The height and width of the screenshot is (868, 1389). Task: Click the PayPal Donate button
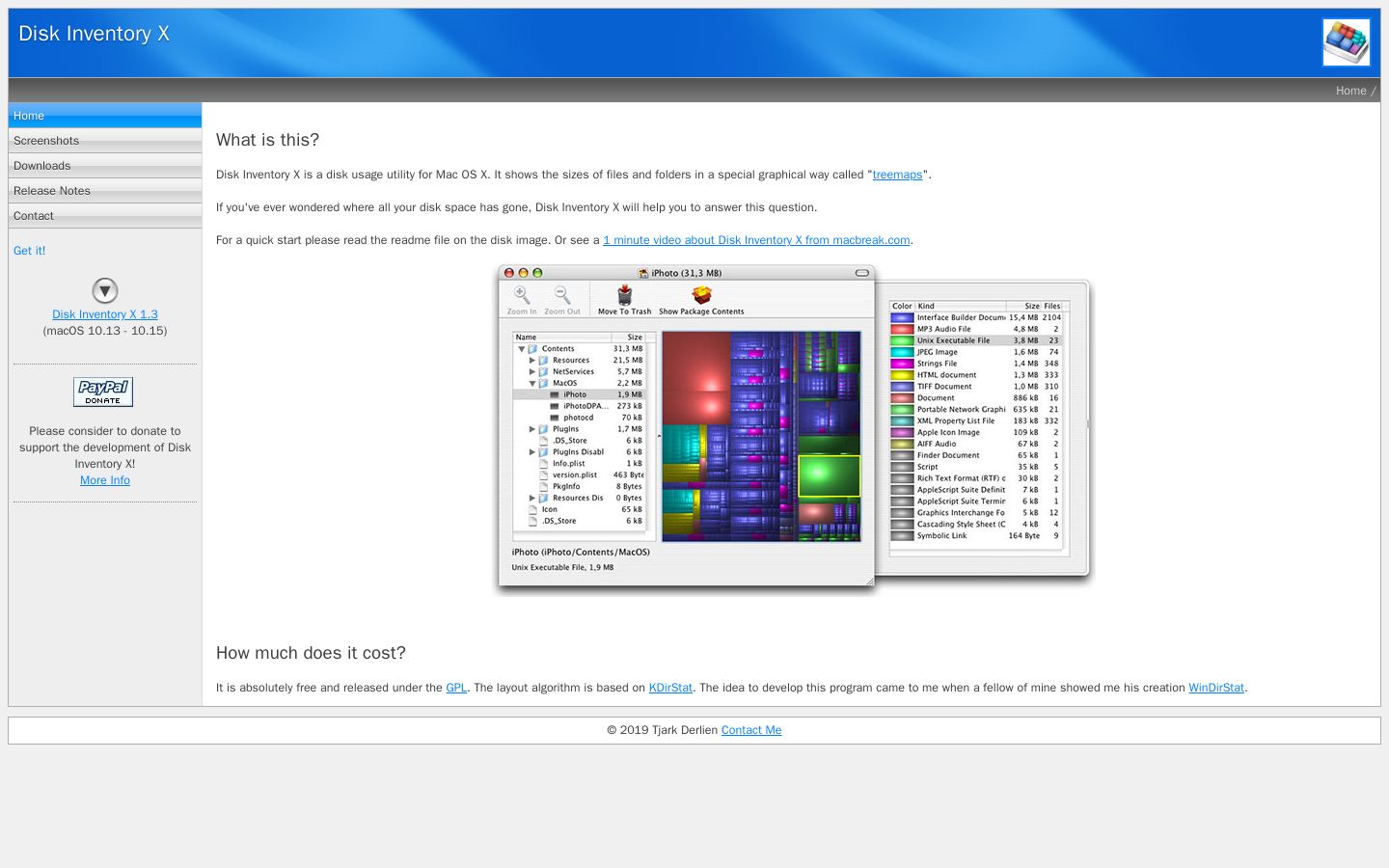[103, 393]
